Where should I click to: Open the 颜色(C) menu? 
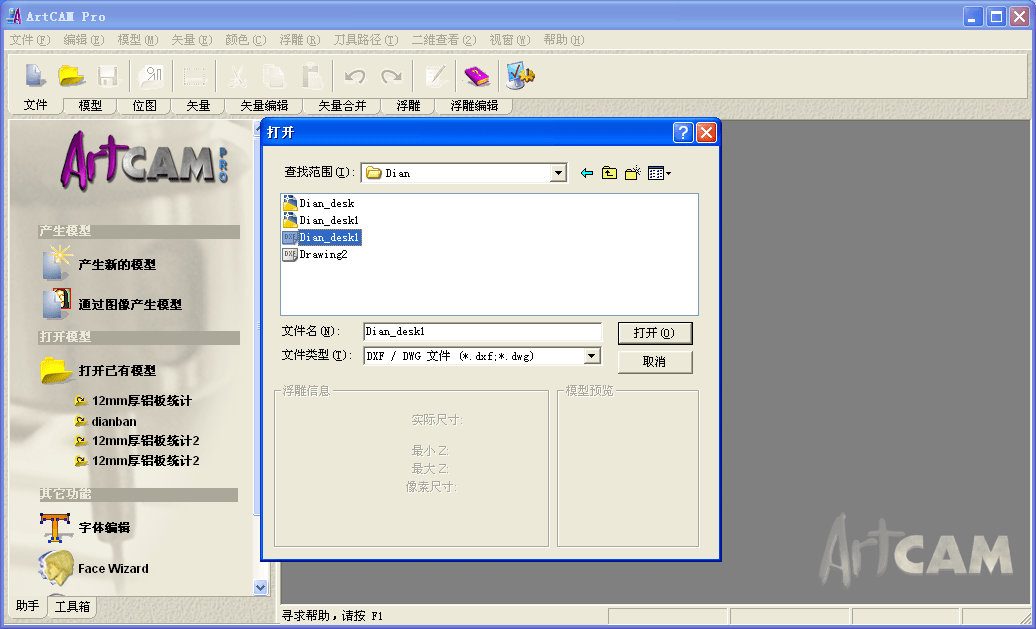click(246, 40)
